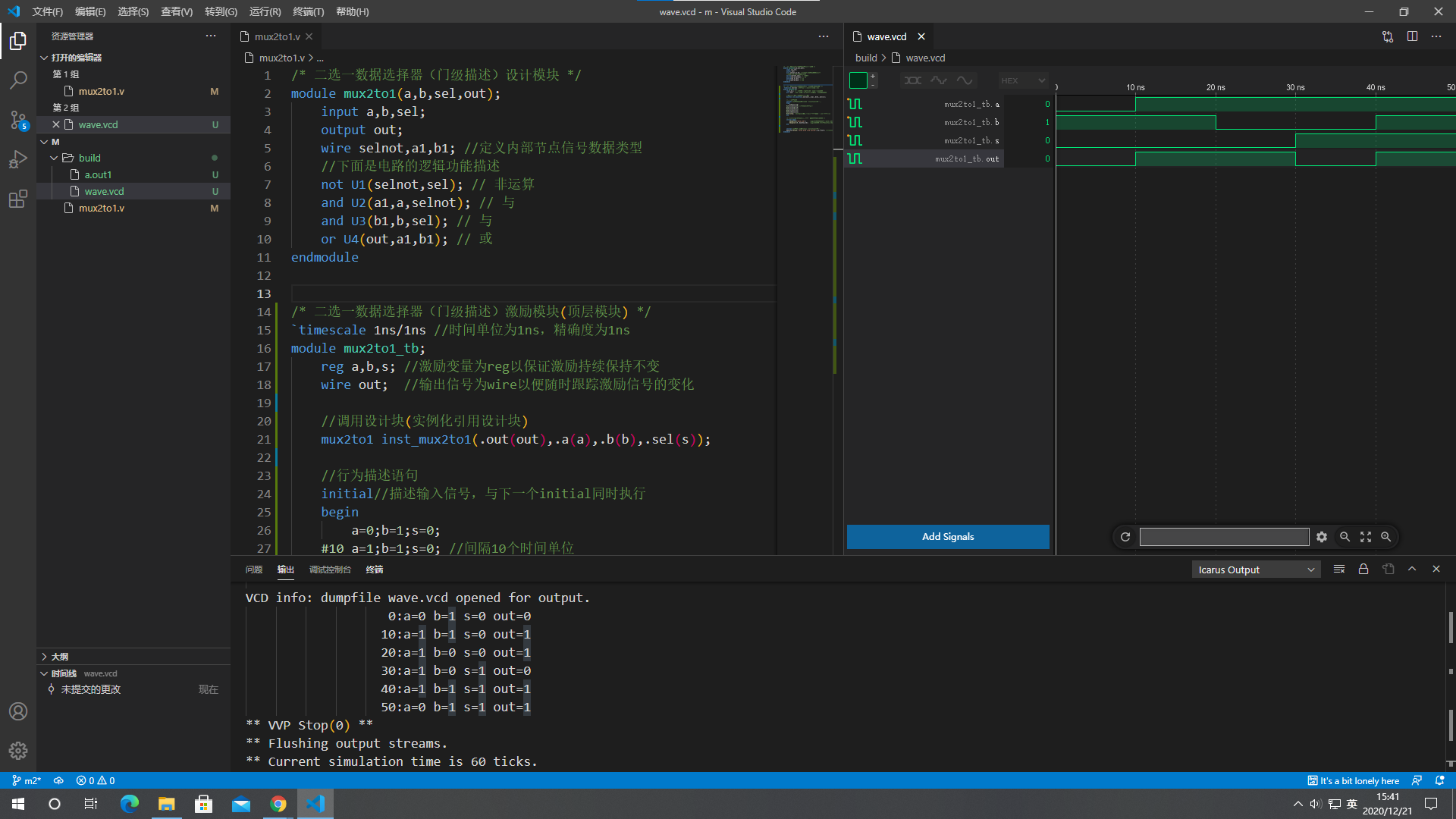Open the waveform viewer settings gear
Image resolution: width=1456 pixels, height=819 pixels.
(x=1322, y=536)
